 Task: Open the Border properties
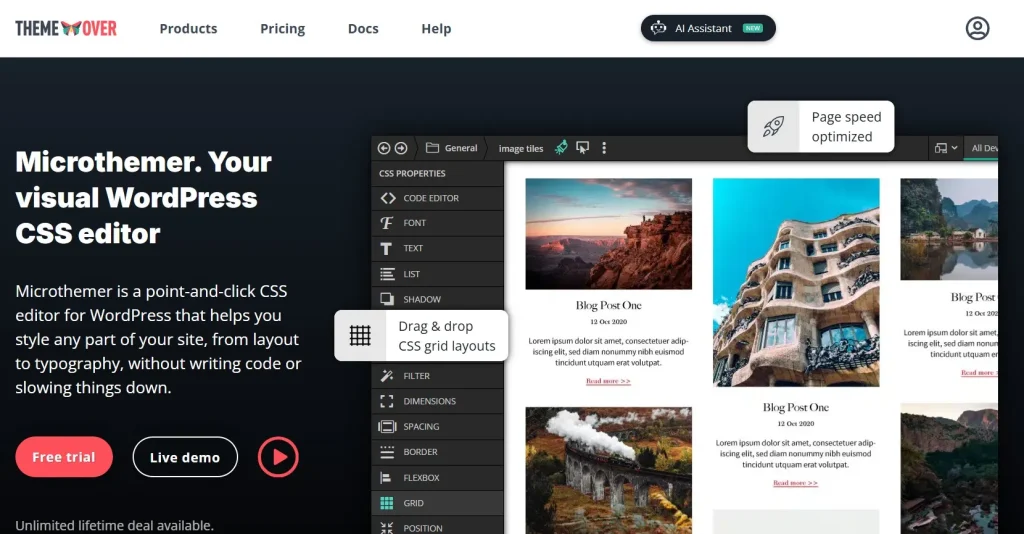pyautogui.click(x=438, y=452)
